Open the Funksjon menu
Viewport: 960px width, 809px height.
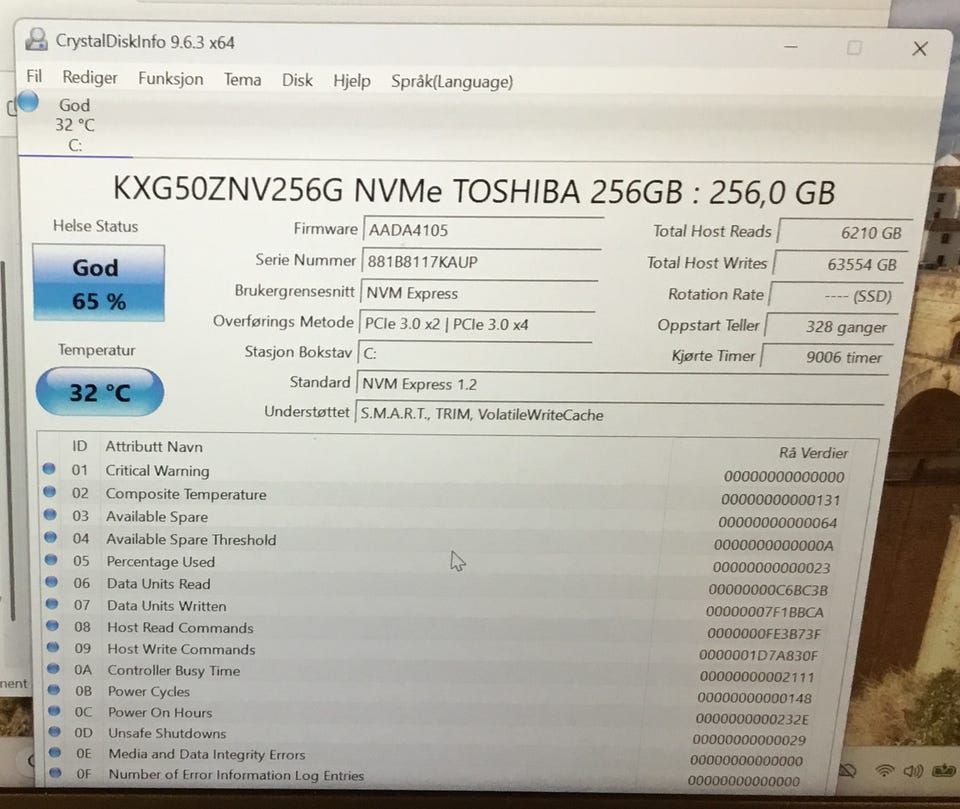point(171,79)
